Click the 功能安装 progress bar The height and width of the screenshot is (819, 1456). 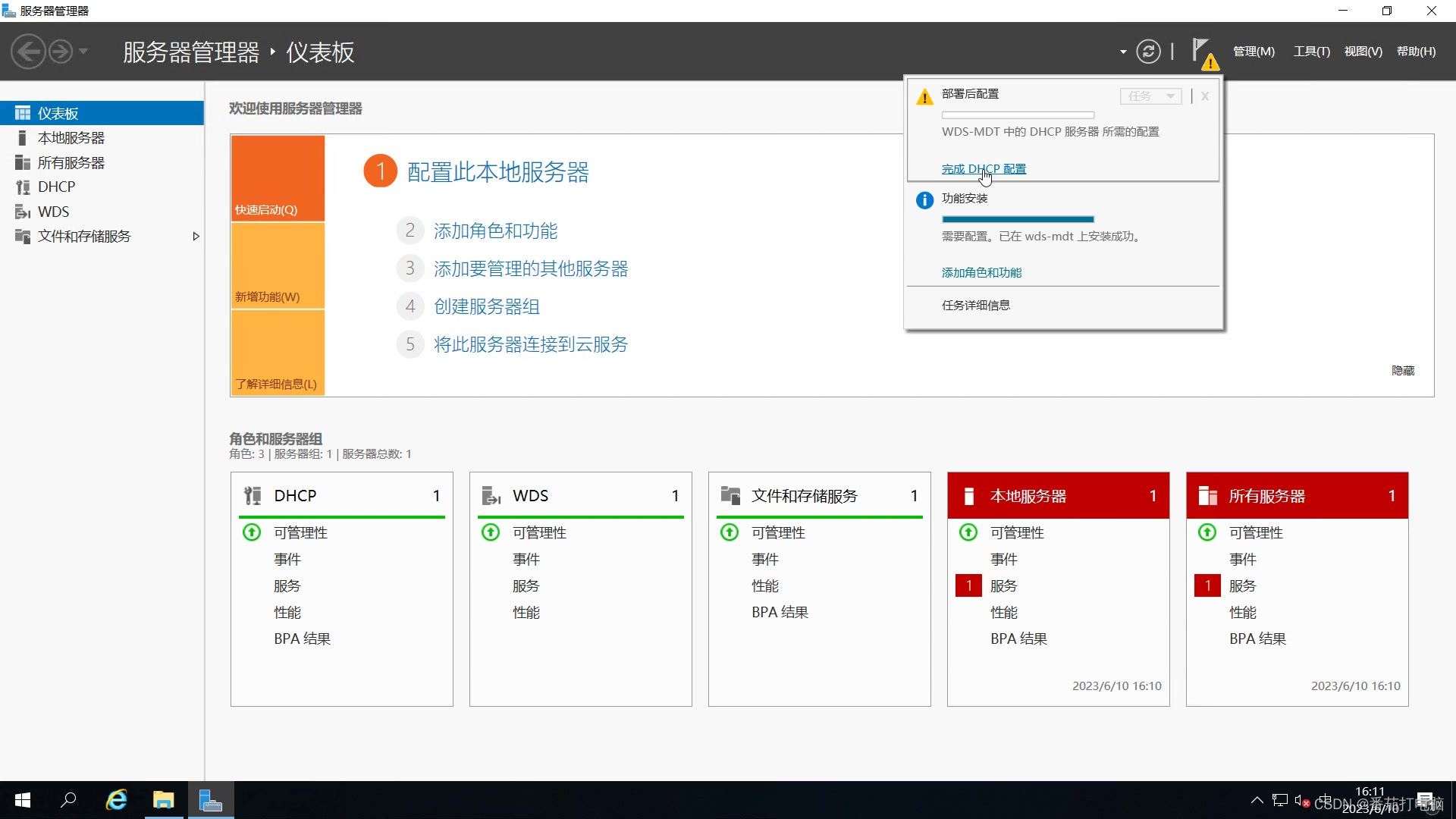click(x=1018, y=219)
